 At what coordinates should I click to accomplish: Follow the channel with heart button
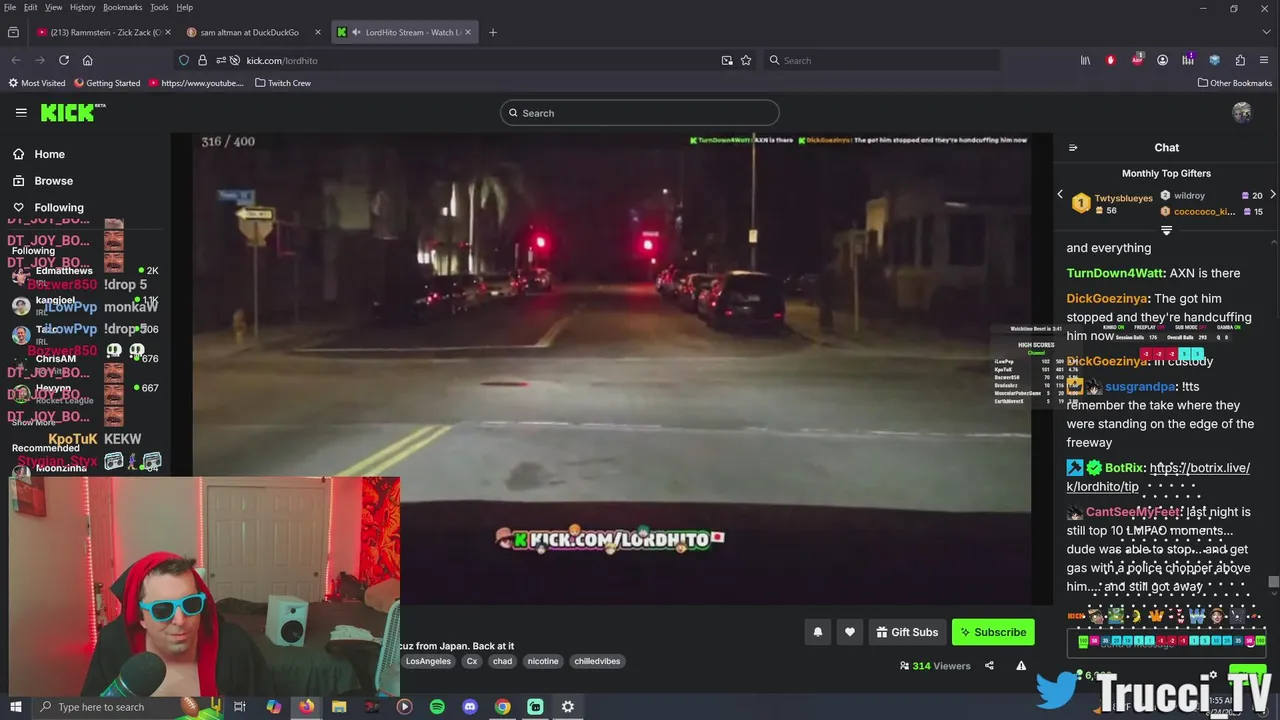850,632
